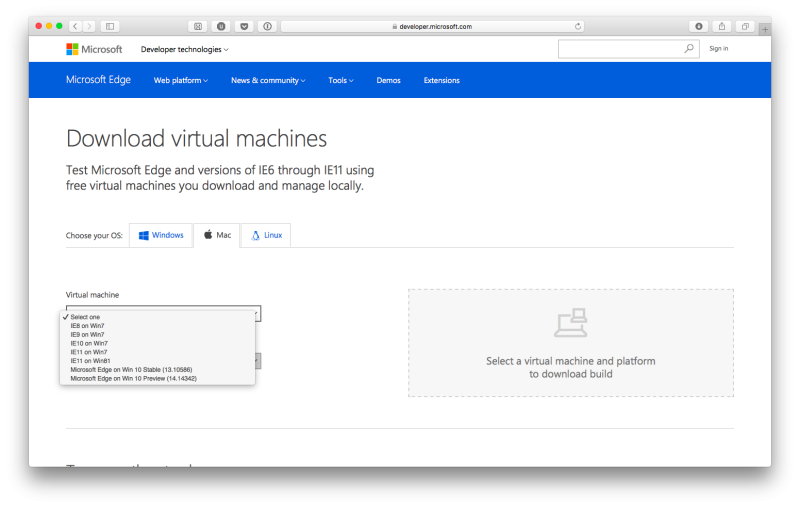Open the Safari downloads icon

pos(697,26)
